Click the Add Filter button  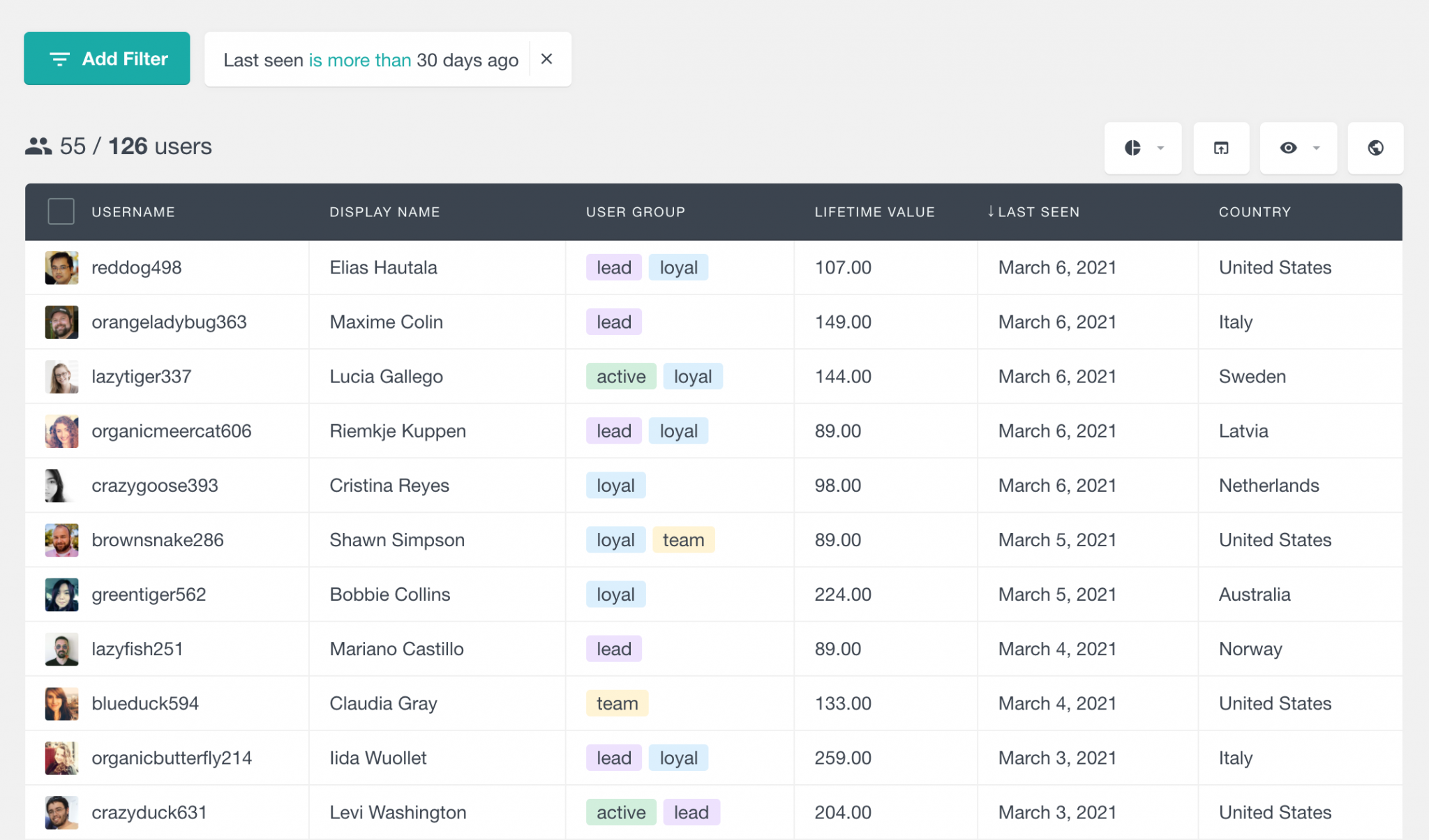107,59
